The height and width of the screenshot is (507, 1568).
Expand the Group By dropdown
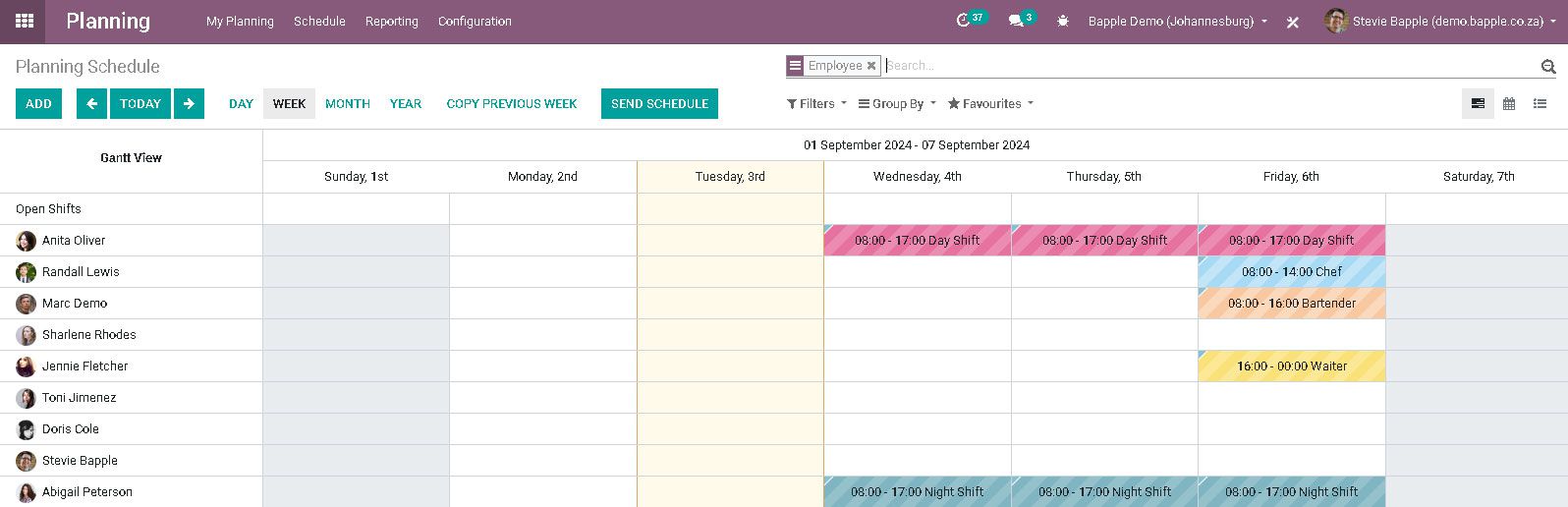point(897,104)
